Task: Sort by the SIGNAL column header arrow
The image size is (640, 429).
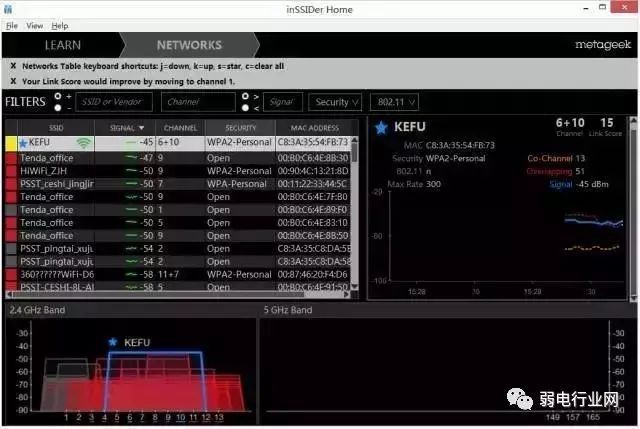Action: (141, 128)
